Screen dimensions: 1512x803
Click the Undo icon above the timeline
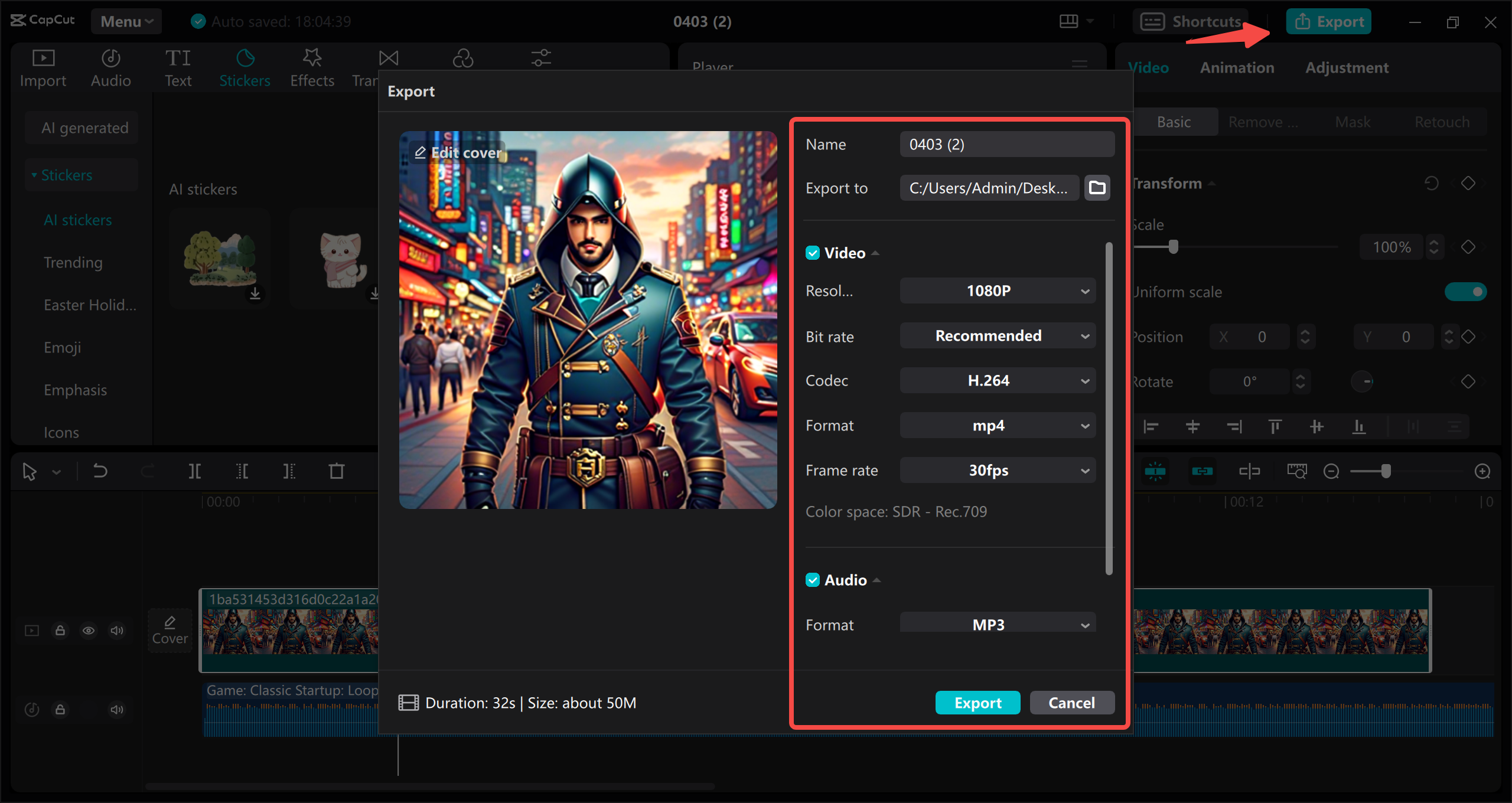pyautogui.click(x=100, y=471)
